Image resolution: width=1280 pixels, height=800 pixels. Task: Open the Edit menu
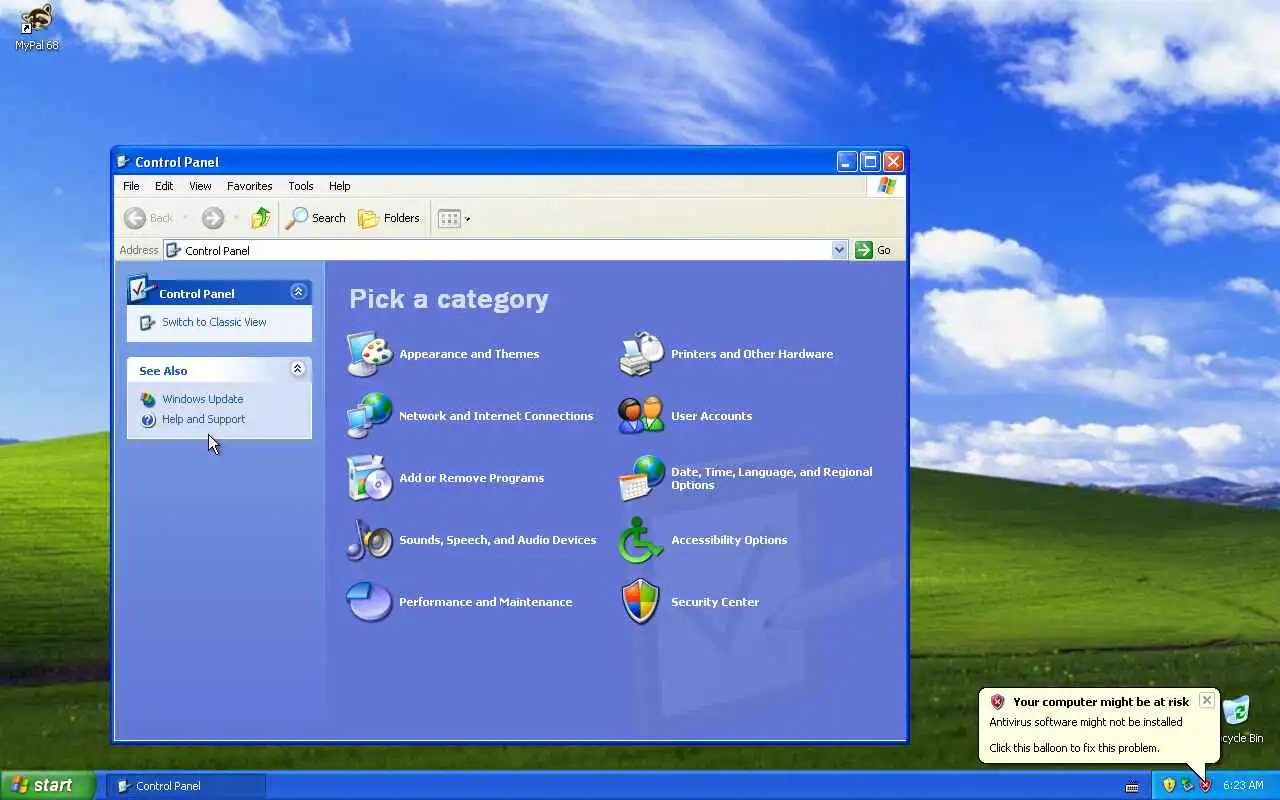164,186
